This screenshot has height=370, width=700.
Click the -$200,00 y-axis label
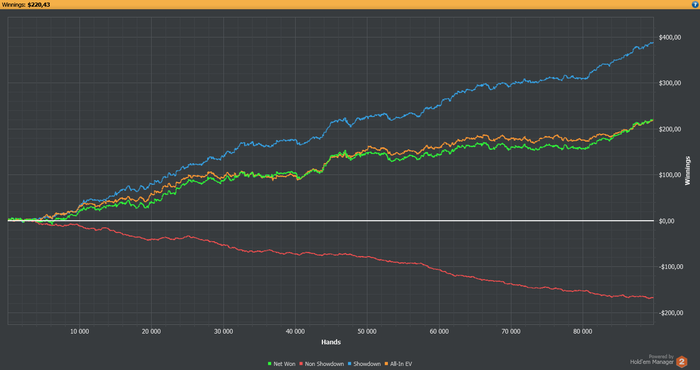[671, 312]
